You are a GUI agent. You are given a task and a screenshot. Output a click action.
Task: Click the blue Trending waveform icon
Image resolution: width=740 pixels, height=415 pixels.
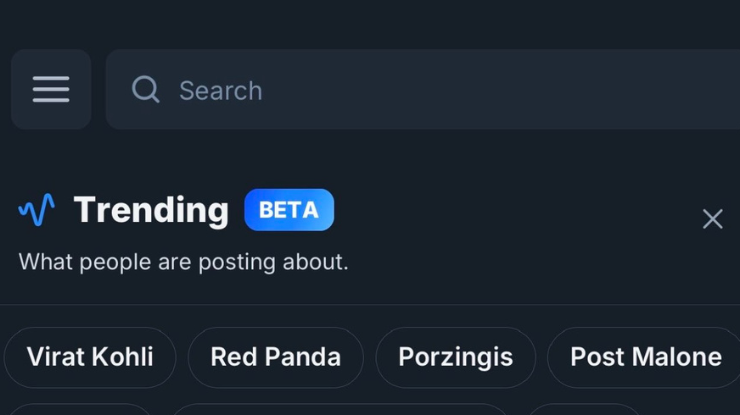coord(37,210)
